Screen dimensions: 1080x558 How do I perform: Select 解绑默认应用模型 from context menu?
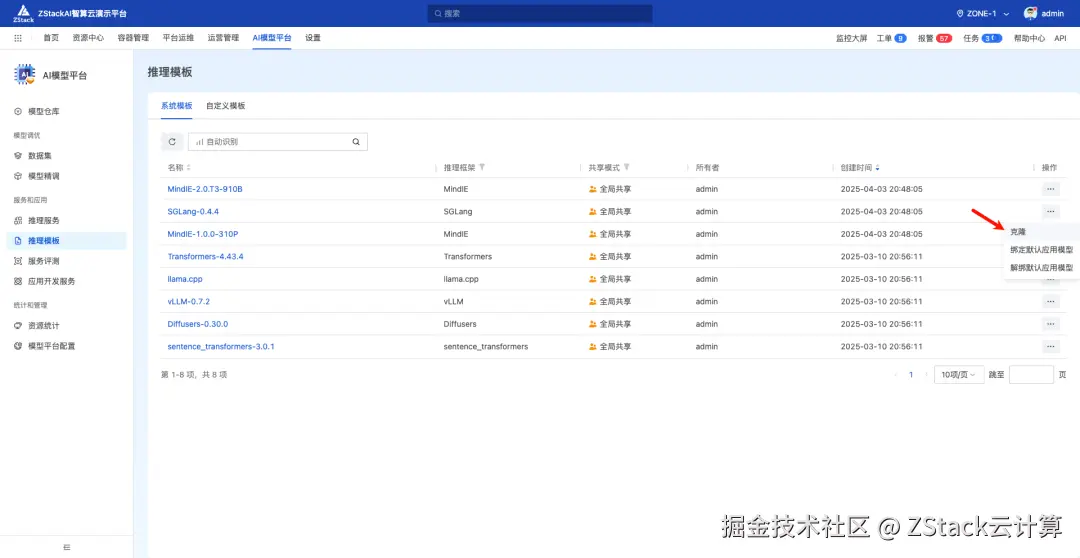tap(1042, 267)
